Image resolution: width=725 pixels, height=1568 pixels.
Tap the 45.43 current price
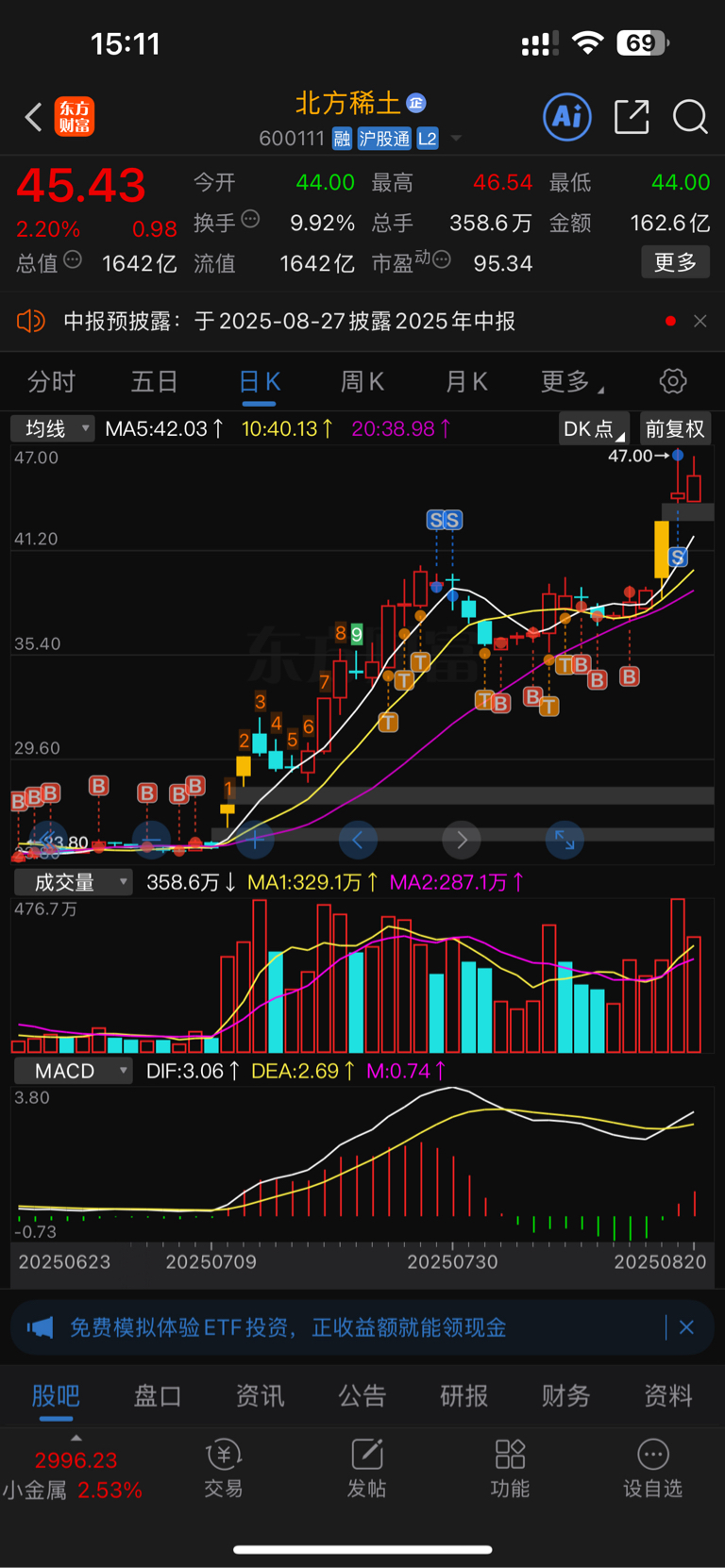coord(81,185)
